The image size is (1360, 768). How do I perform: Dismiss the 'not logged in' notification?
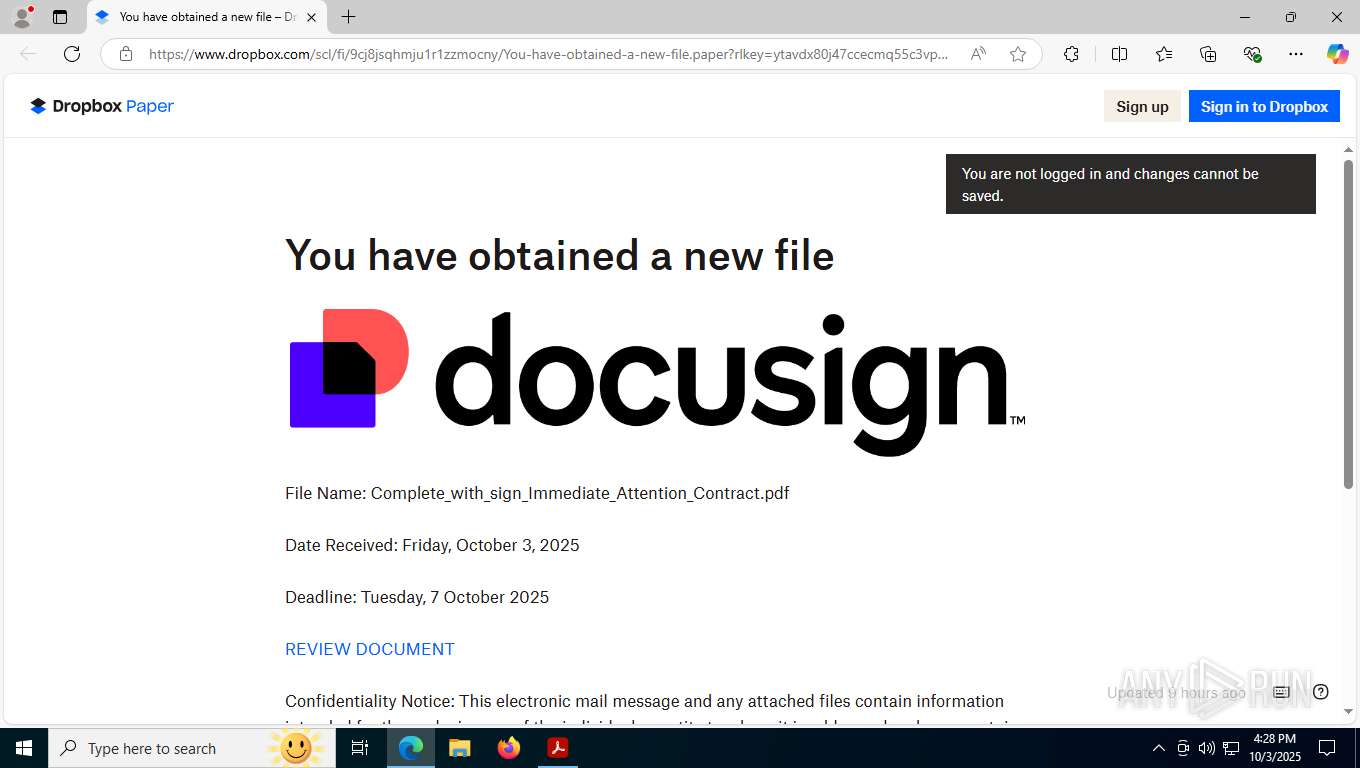(1130, 184)
